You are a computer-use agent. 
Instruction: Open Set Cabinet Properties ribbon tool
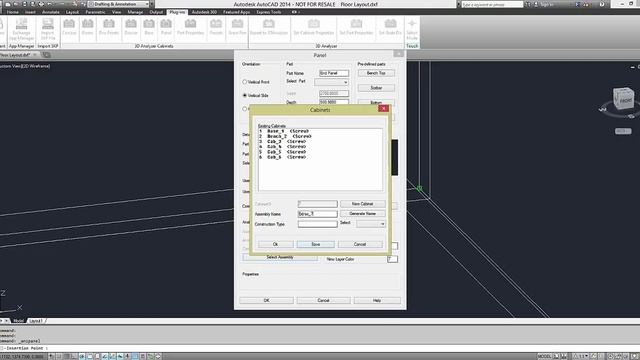(313, 27)
